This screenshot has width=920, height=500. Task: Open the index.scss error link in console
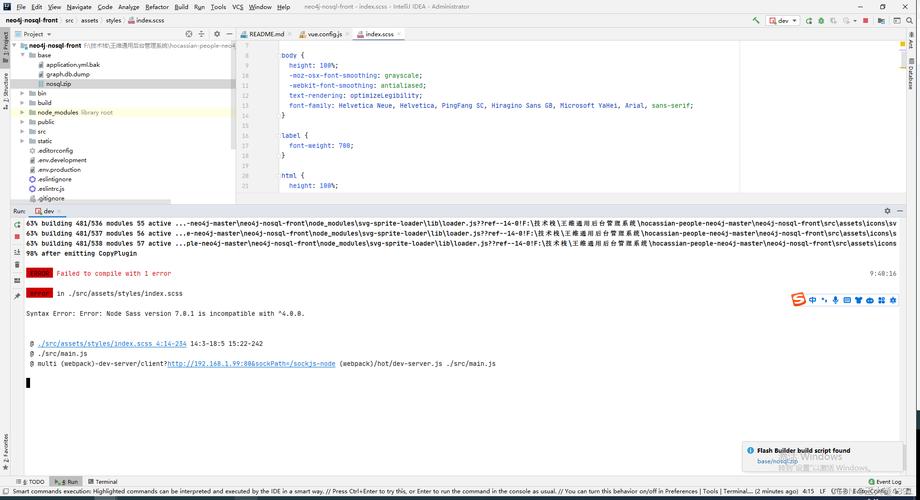(x=112, y=344)
